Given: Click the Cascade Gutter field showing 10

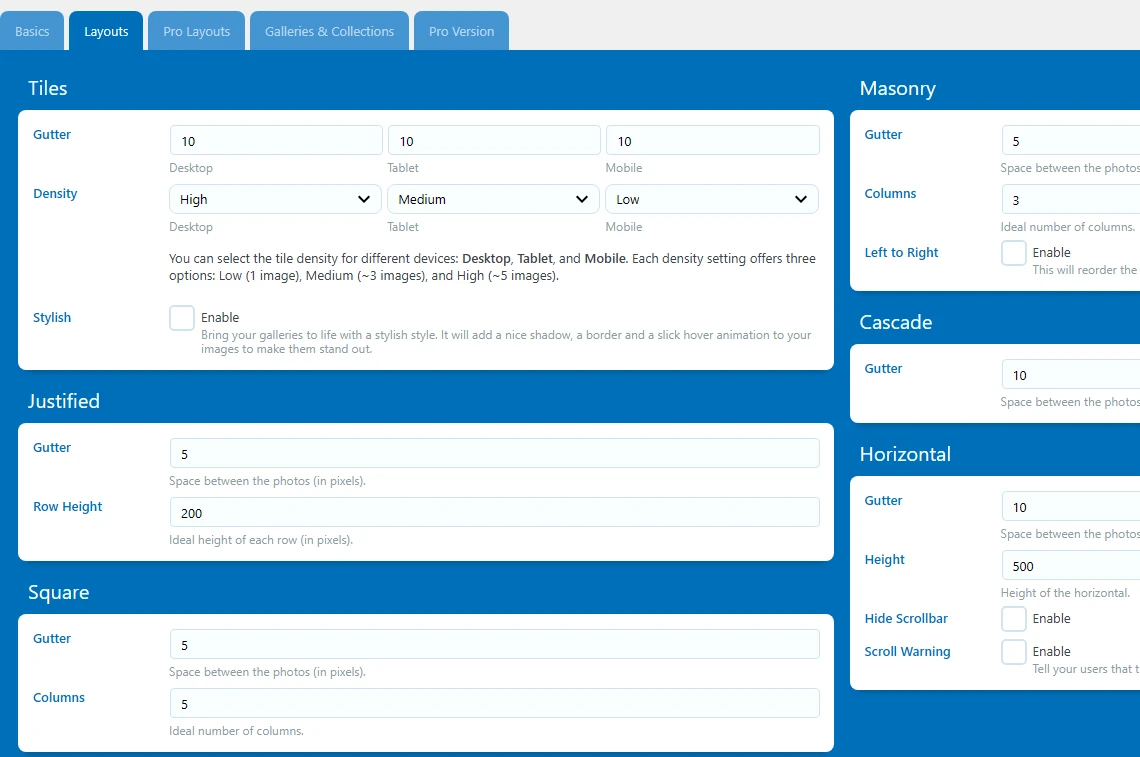Looking at the screenshot, I should pos(1069,374).
